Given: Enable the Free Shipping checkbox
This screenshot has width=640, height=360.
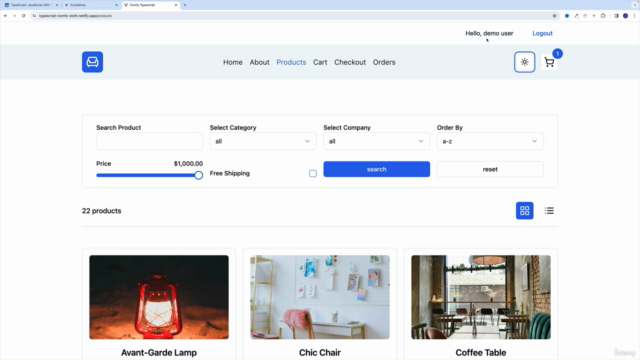Looking at the screenshot, I should coord(313,173).
